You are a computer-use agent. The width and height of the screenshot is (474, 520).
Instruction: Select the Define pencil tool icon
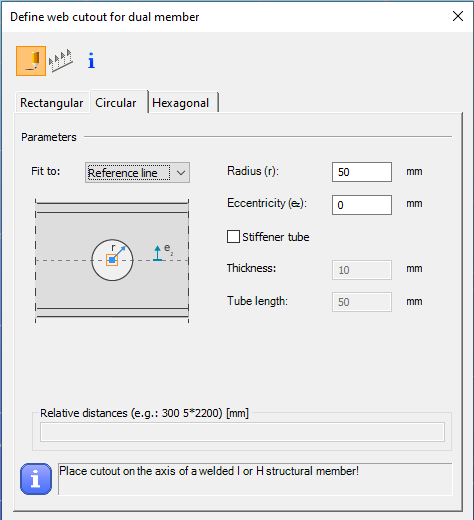pos(31,61)
